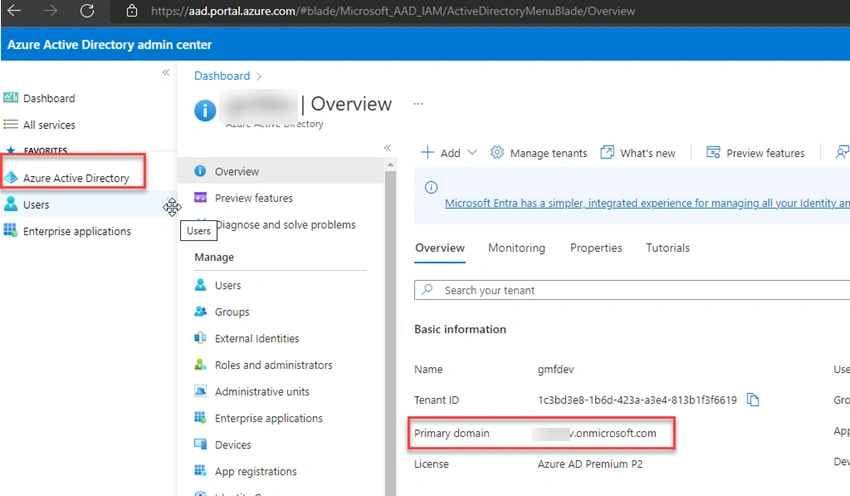Viewport: 850px width, 496px height.
Task: Click the Preview features menu icon
Action: click(x=200, y=197)
